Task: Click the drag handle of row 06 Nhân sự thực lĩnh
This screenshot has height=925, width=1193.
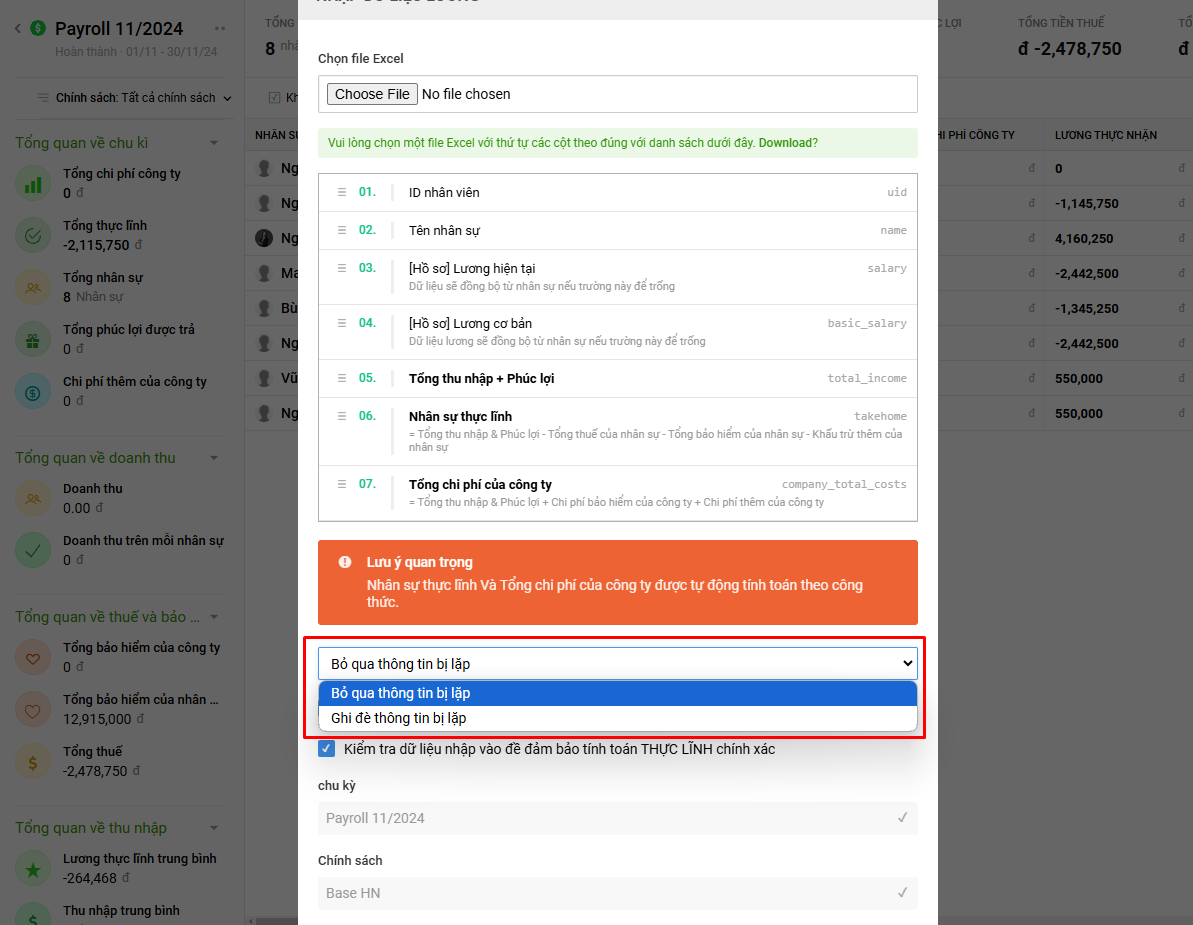Action: tap(342, 415)
